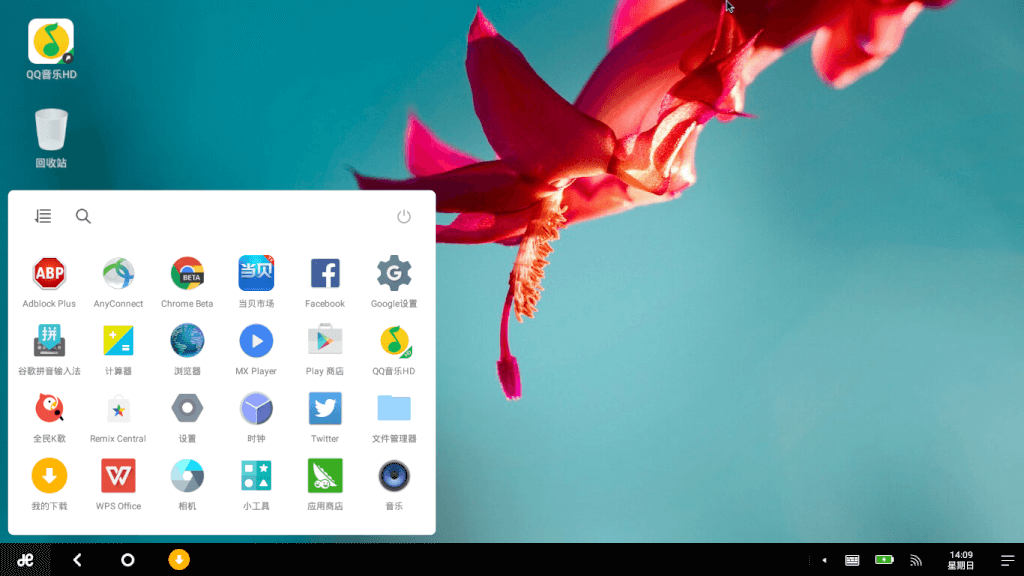The width and height of the screenshot is (1024, 576).
Task: Launch the 全民K歌 karaoke app
Action: coord(49,408)
